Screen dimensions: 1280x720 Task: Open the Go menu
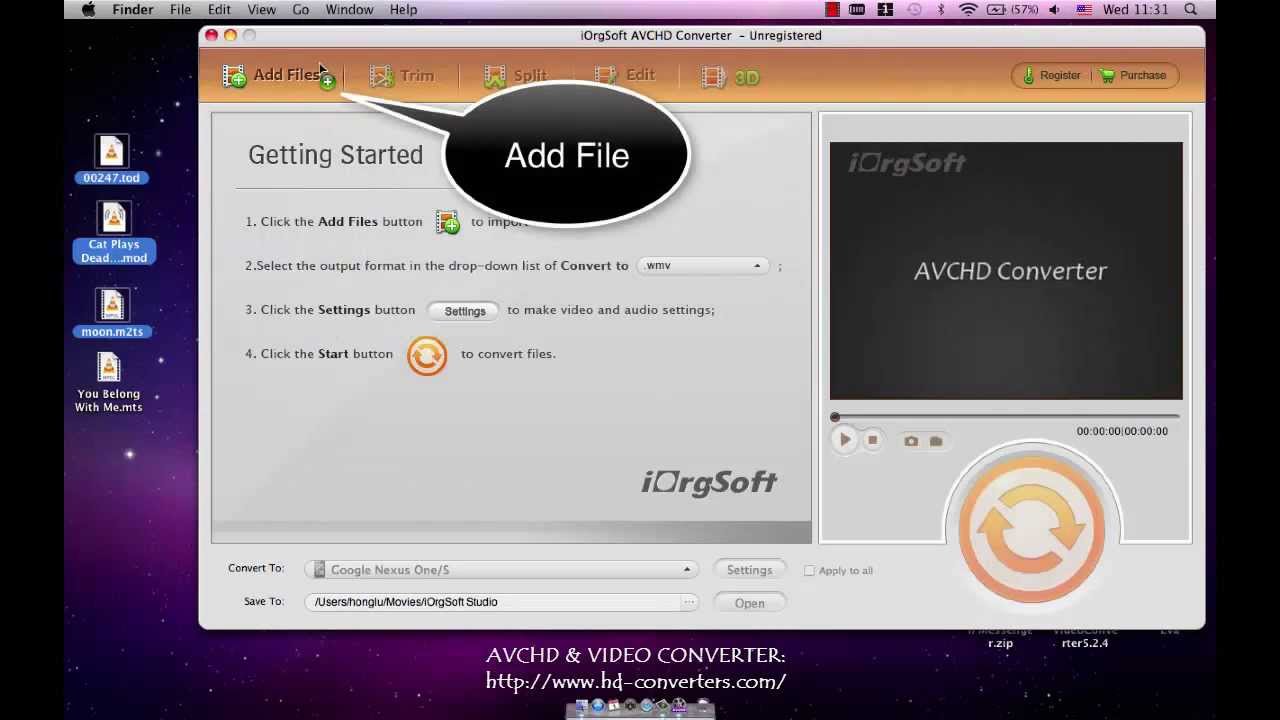(x=300, y=10)
